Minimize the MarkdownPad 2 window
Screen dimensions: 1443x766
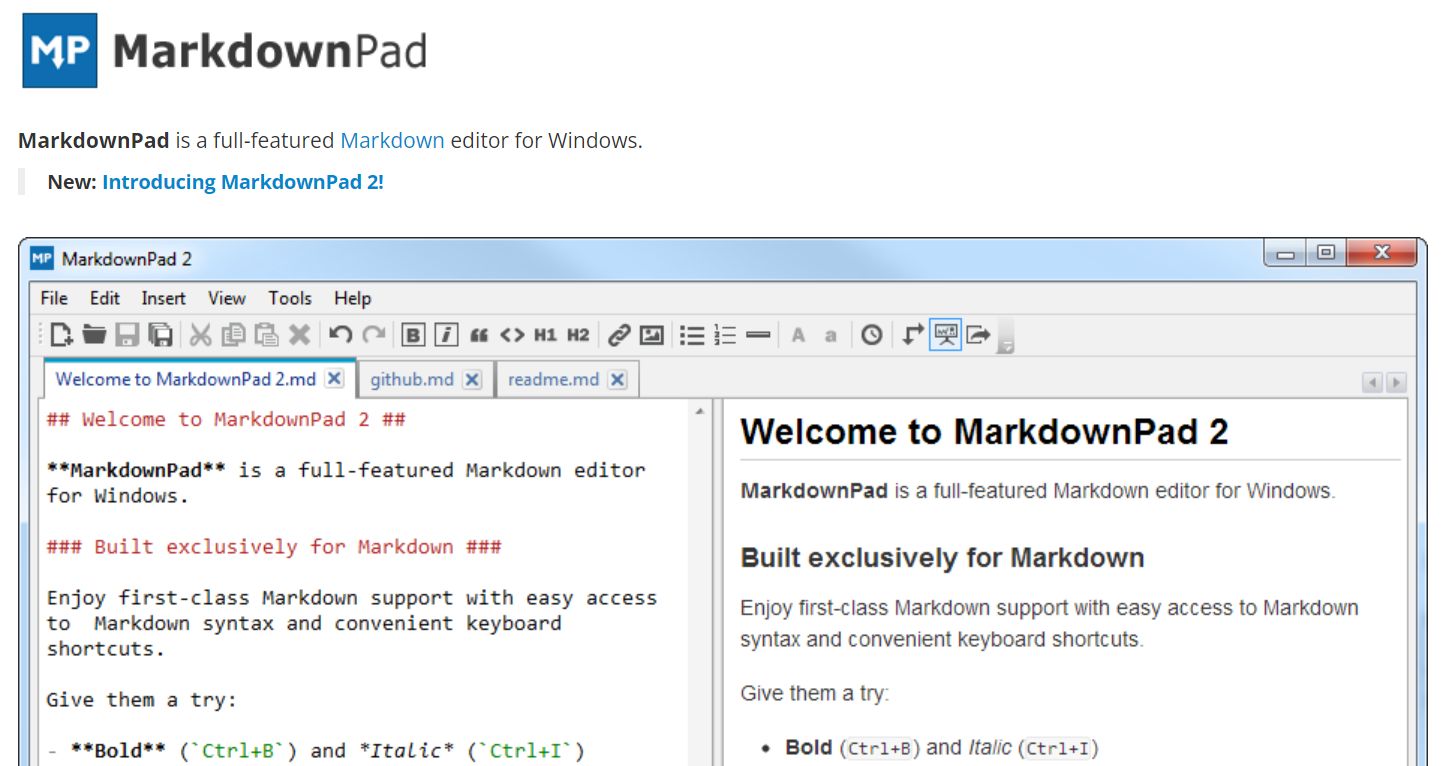1285,255
